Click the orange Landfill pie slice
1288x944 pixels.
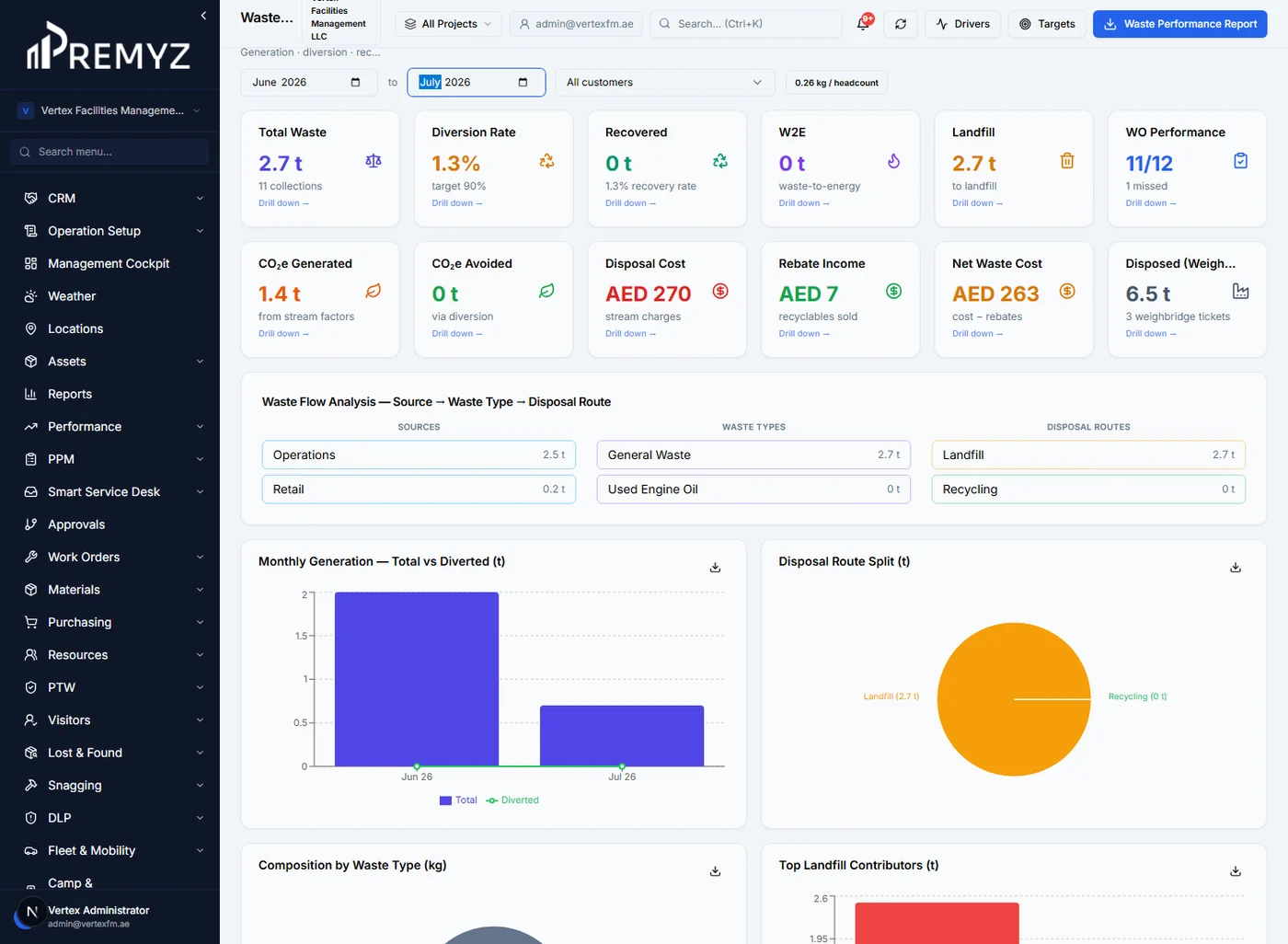tap(1013, 699)
